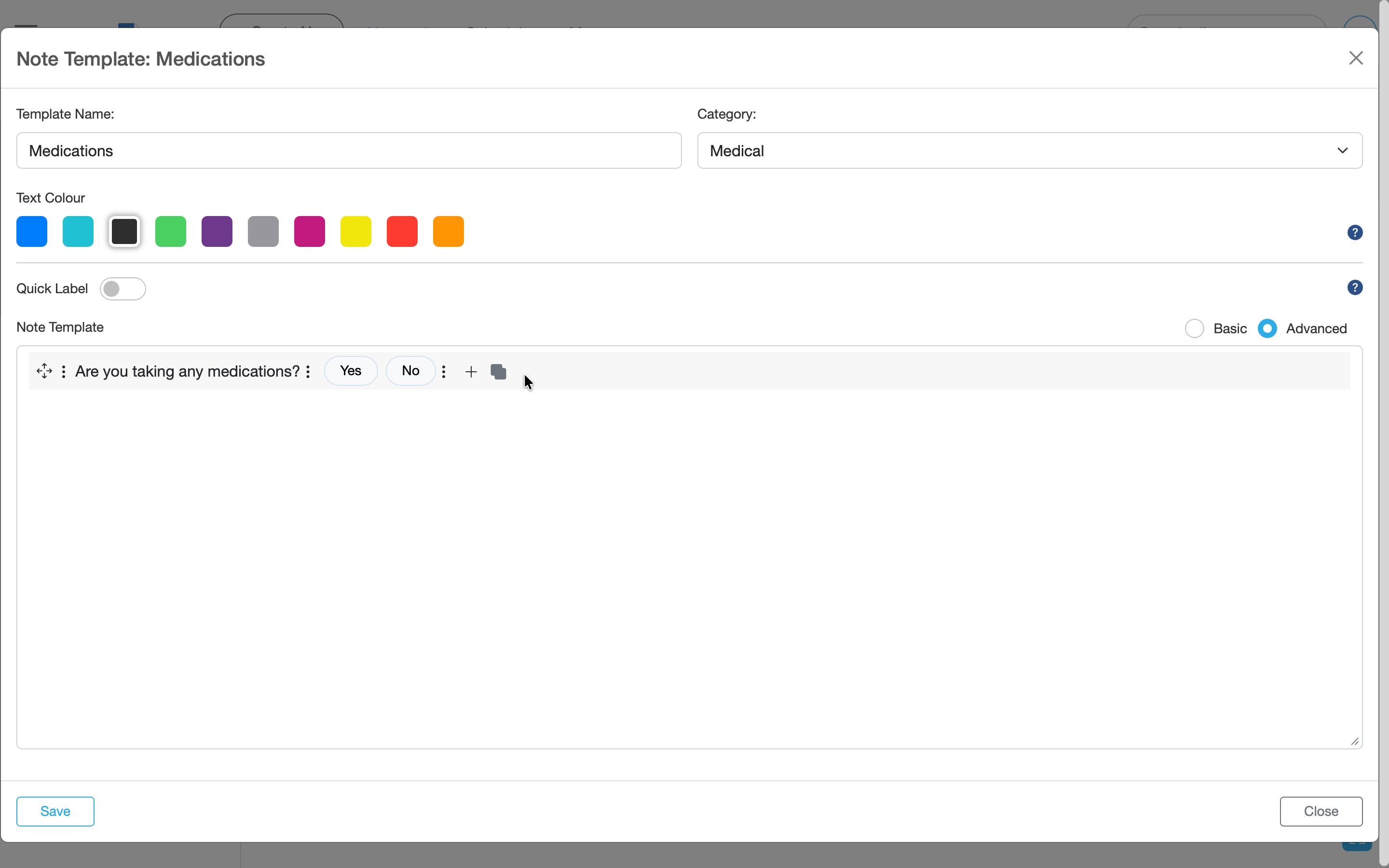Save the Medications template
Screen dimensions: 1389x868
[x=54, y=811]
